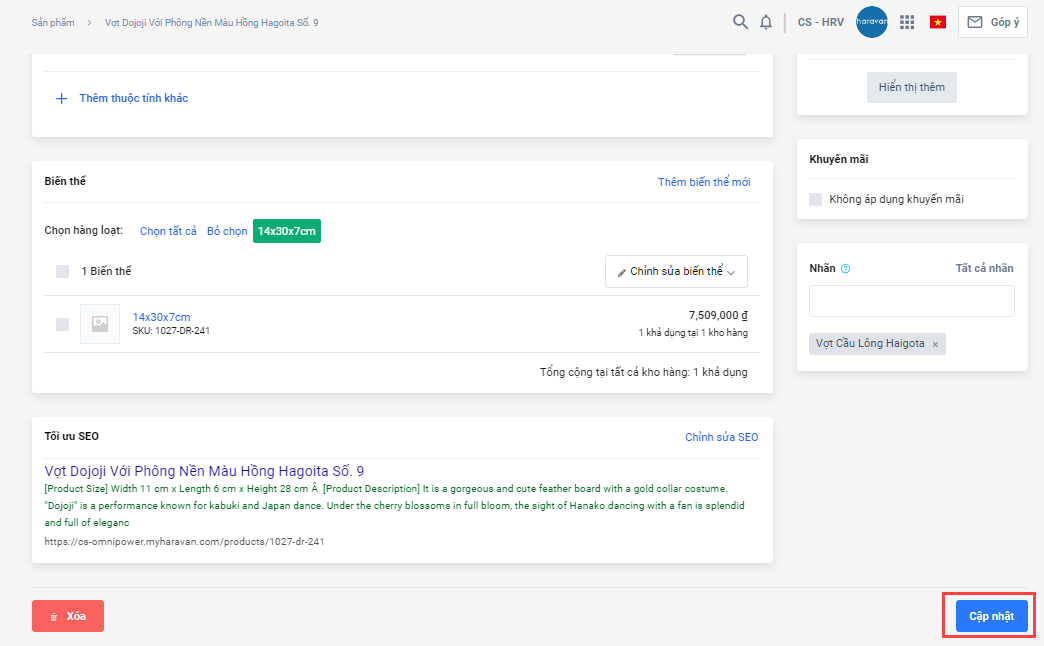Open the search magnifier icon
1044x646 pixels.
740,22
